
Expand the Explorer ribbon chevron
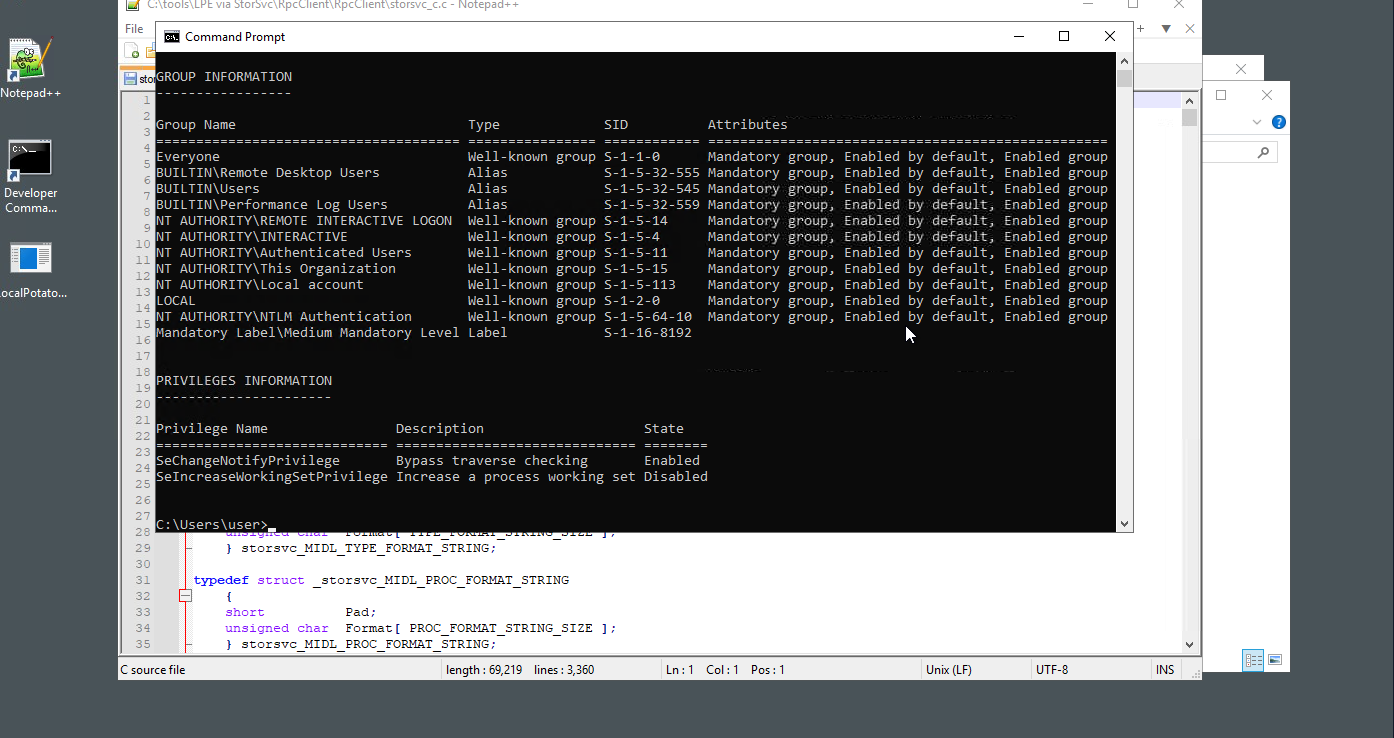[x=1257, y=122]
